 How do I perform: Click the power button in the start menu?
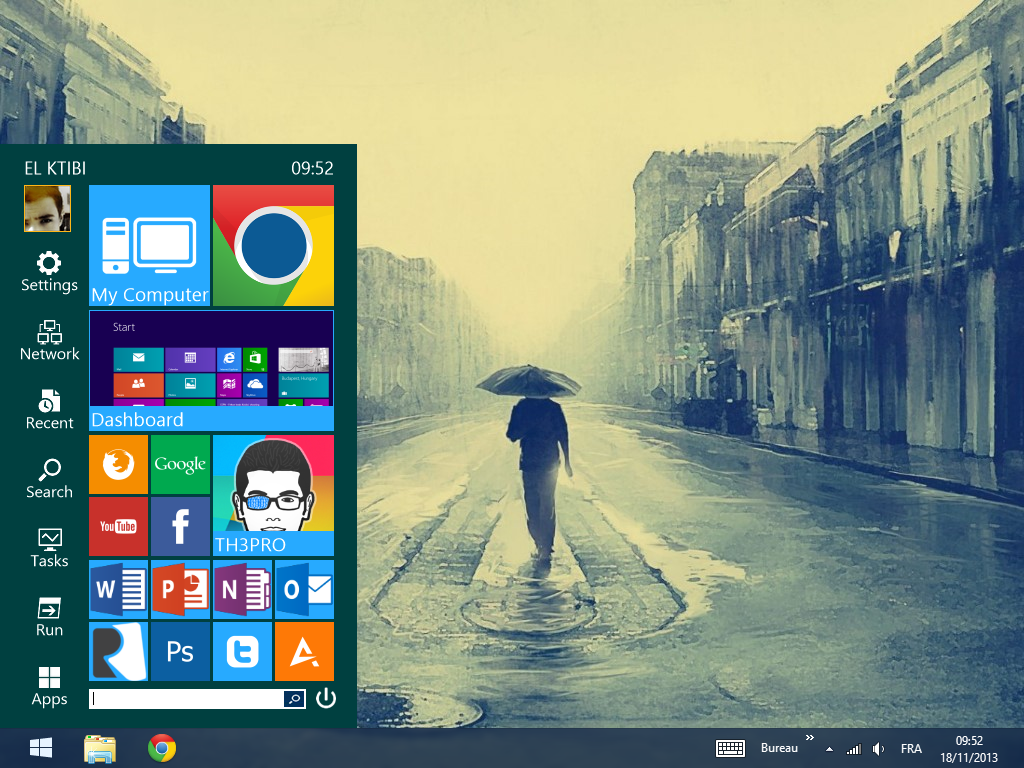coord(326,699)
